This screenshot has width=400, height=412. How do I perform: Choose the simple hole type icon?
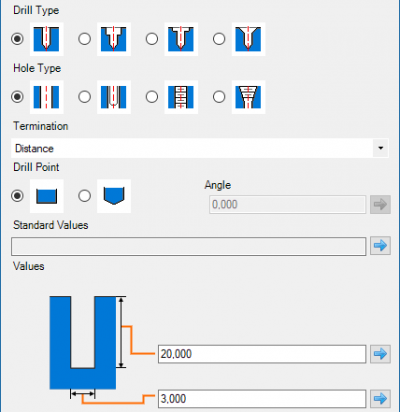[47, 97]
